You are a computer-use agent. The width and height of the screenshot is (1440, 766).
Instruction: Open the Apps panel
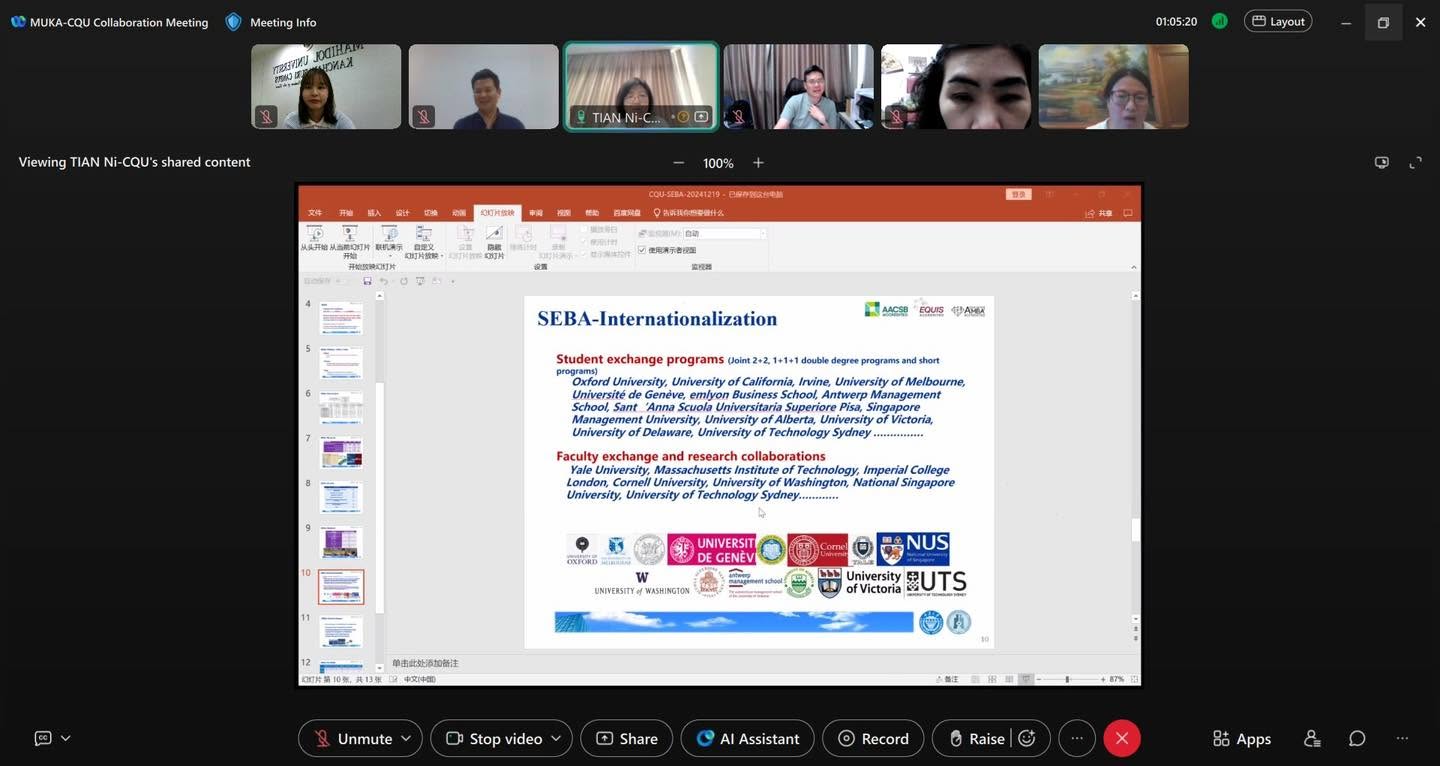pyautogui.click(x=1242, y=738)
